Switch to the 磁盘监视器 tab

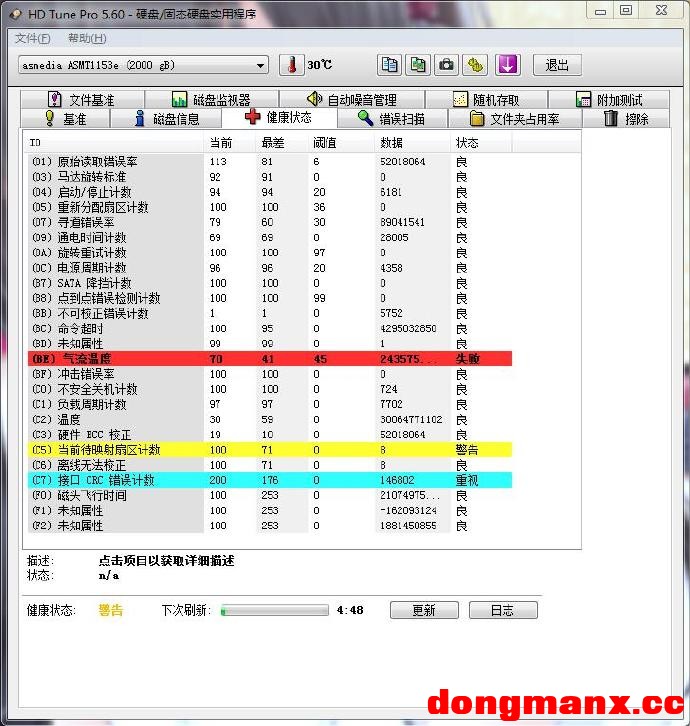[210, 100]
